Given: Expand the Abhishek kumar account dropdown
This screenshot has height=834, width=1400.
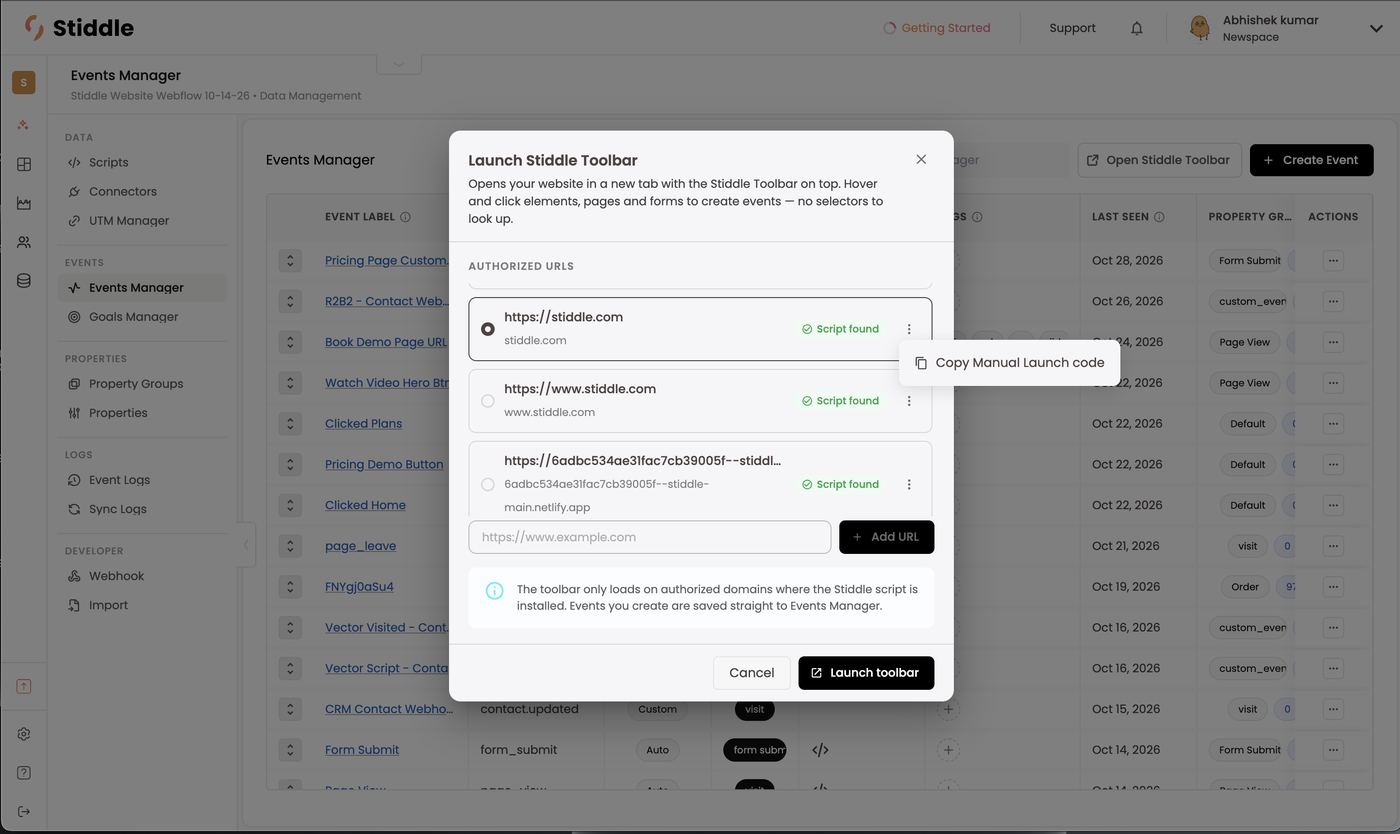Looking at the screenshot, I should pyautogui.click(x=1376, y=28).
